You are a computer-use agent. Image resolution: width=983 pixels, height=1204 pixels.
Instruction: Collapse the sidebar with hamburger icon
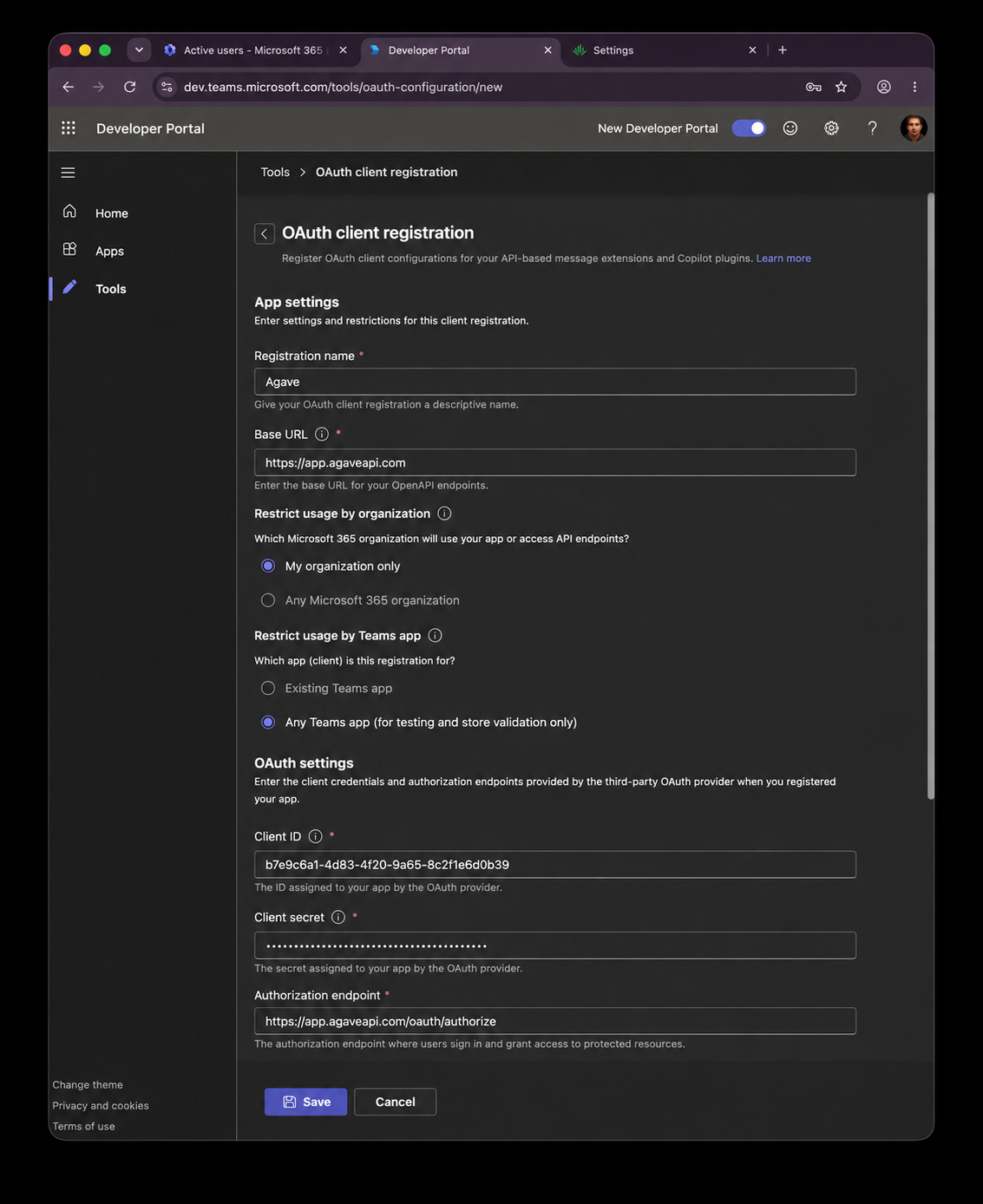pyautogui.click(x=68, y=173)
